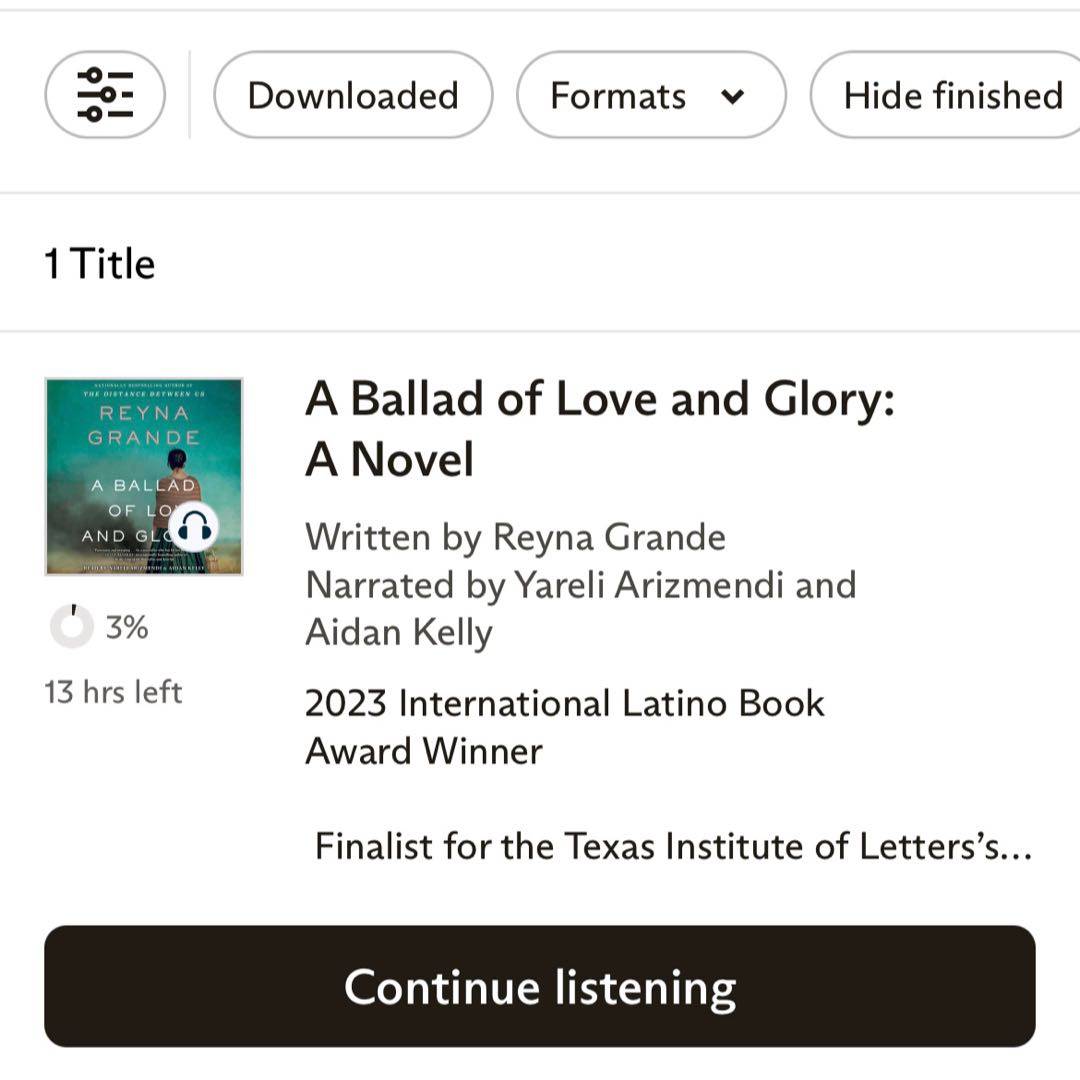The width and height of the screenshot is (1080, 1080).
Task: Open A Ballad of Love and Glory title
Action: coord(598,430)
